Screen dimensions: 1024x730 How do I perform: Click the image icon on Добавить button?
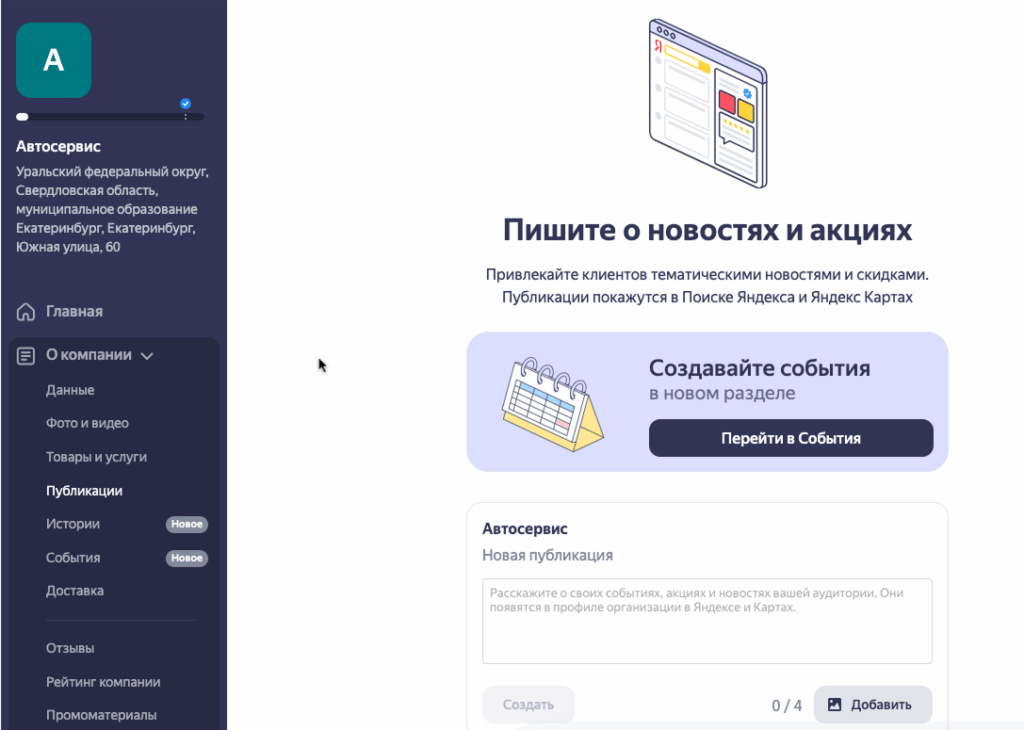pos(834,705)
